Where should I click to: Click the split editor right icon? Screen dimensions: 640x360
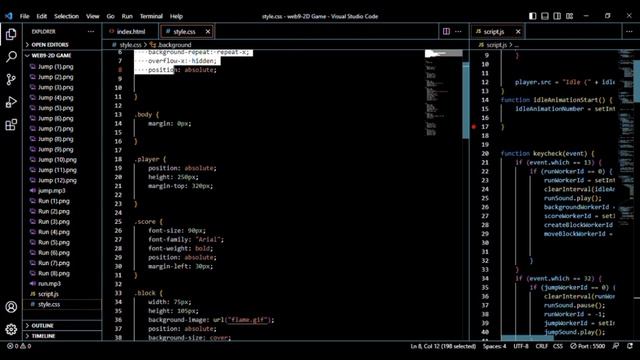446,31
